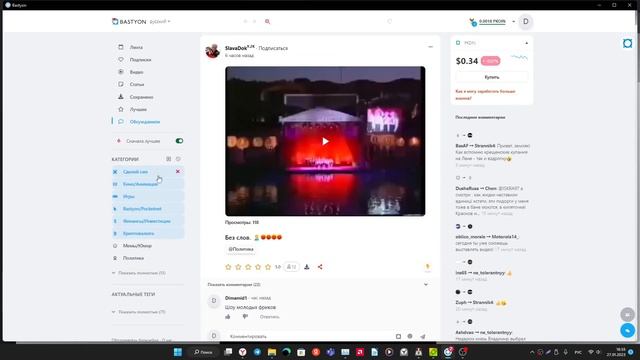The width and height of the screenshot is (640, 360).
Task: Collapse the PKOIN price widget
Action: (527, 43)
